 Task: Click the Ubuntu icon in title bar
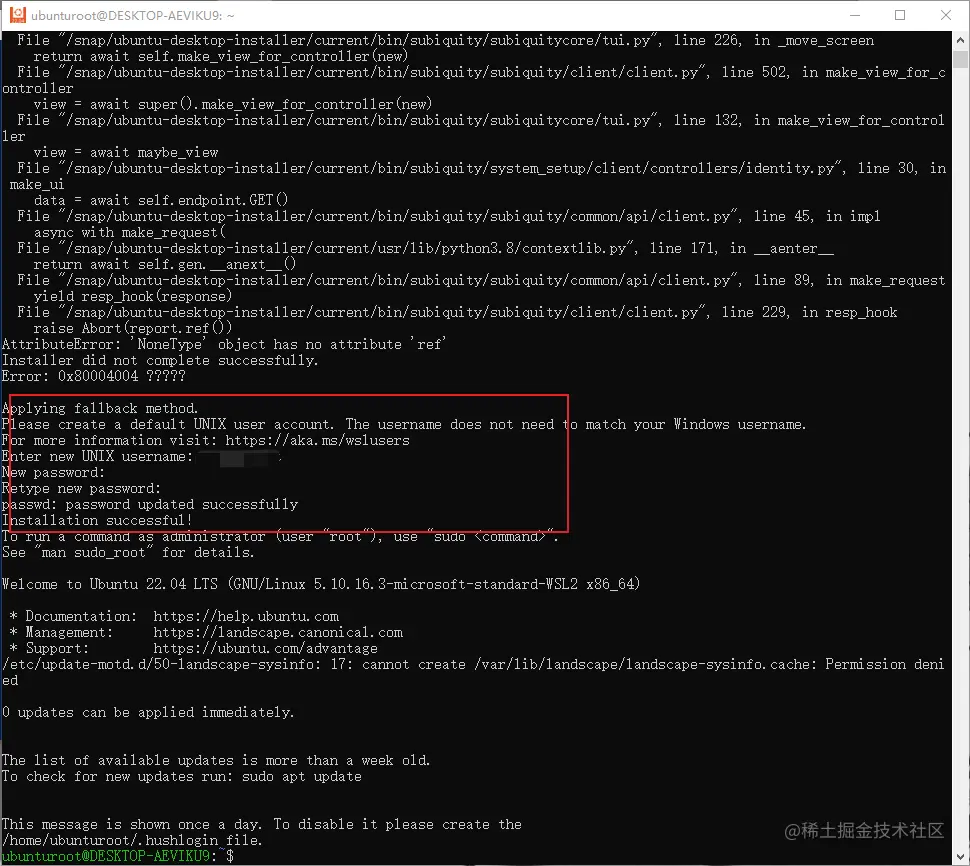(x=17, y=15)
